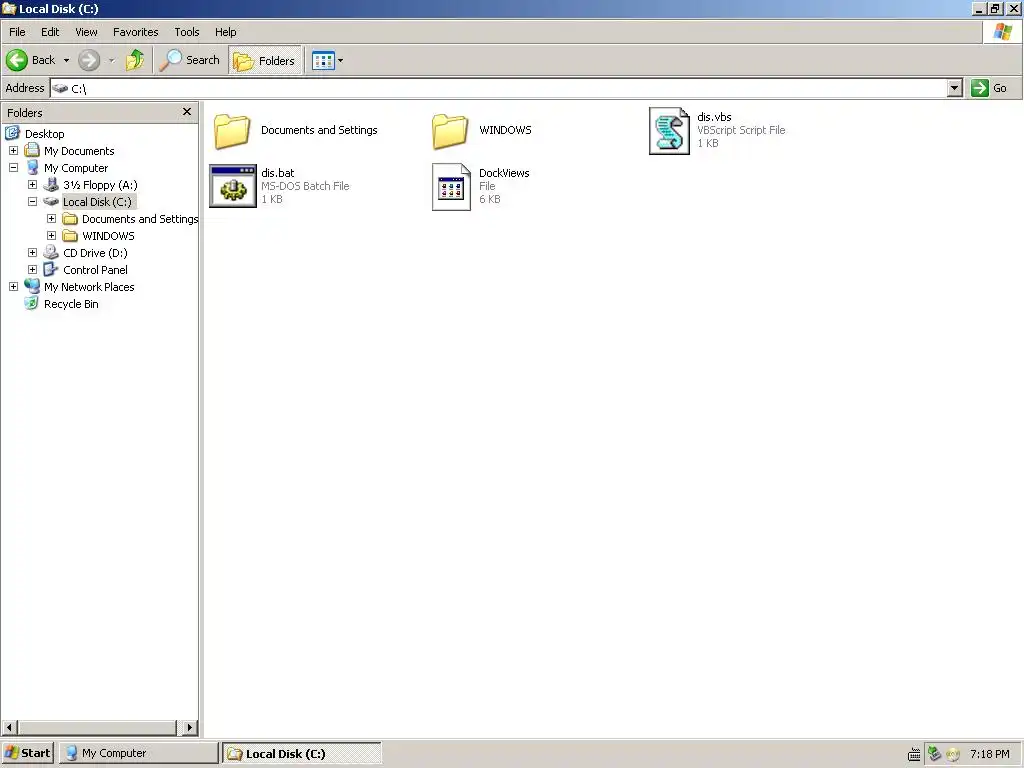This screenshot has height=768, width=1024.
Task: Click the DockViews file name
Action: [504, 173]
